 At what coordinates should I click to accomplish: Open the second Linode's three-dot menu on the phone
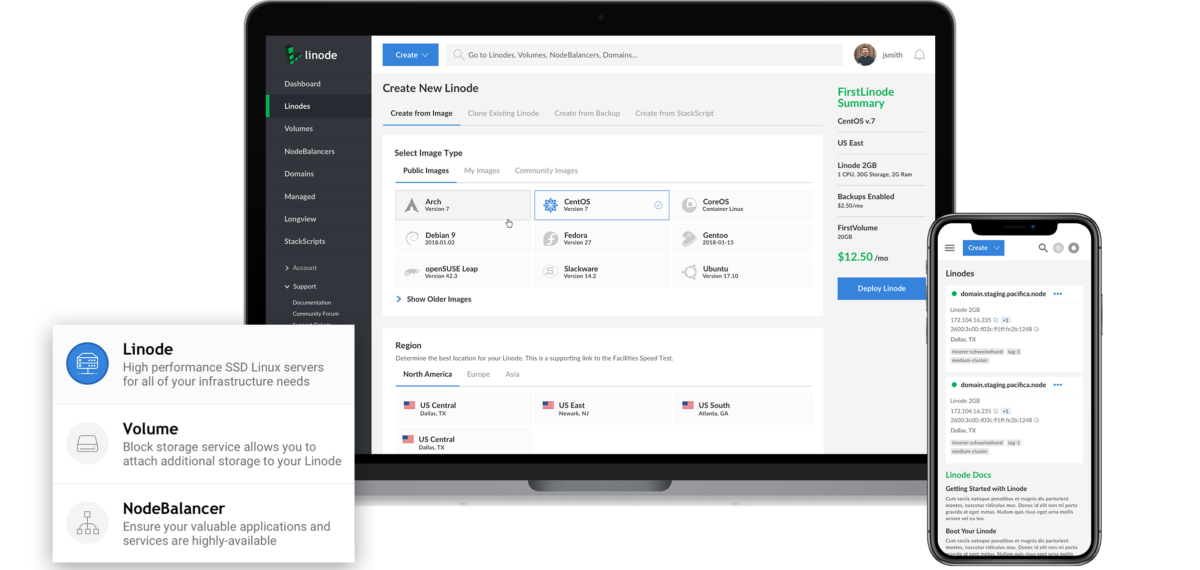coord(1058,385)
